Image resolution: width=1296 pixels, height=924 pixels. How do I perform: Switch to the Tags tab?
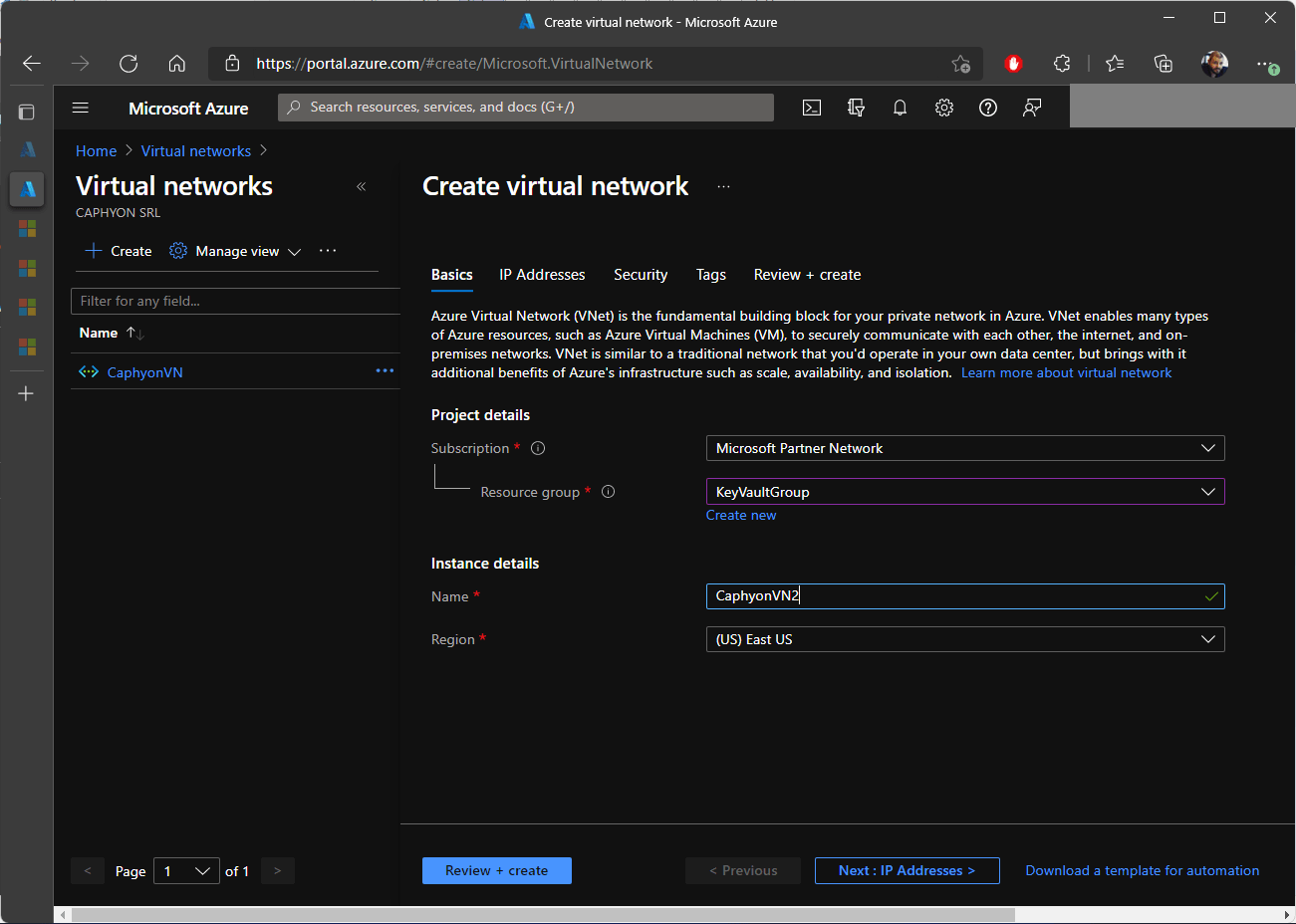711,275
